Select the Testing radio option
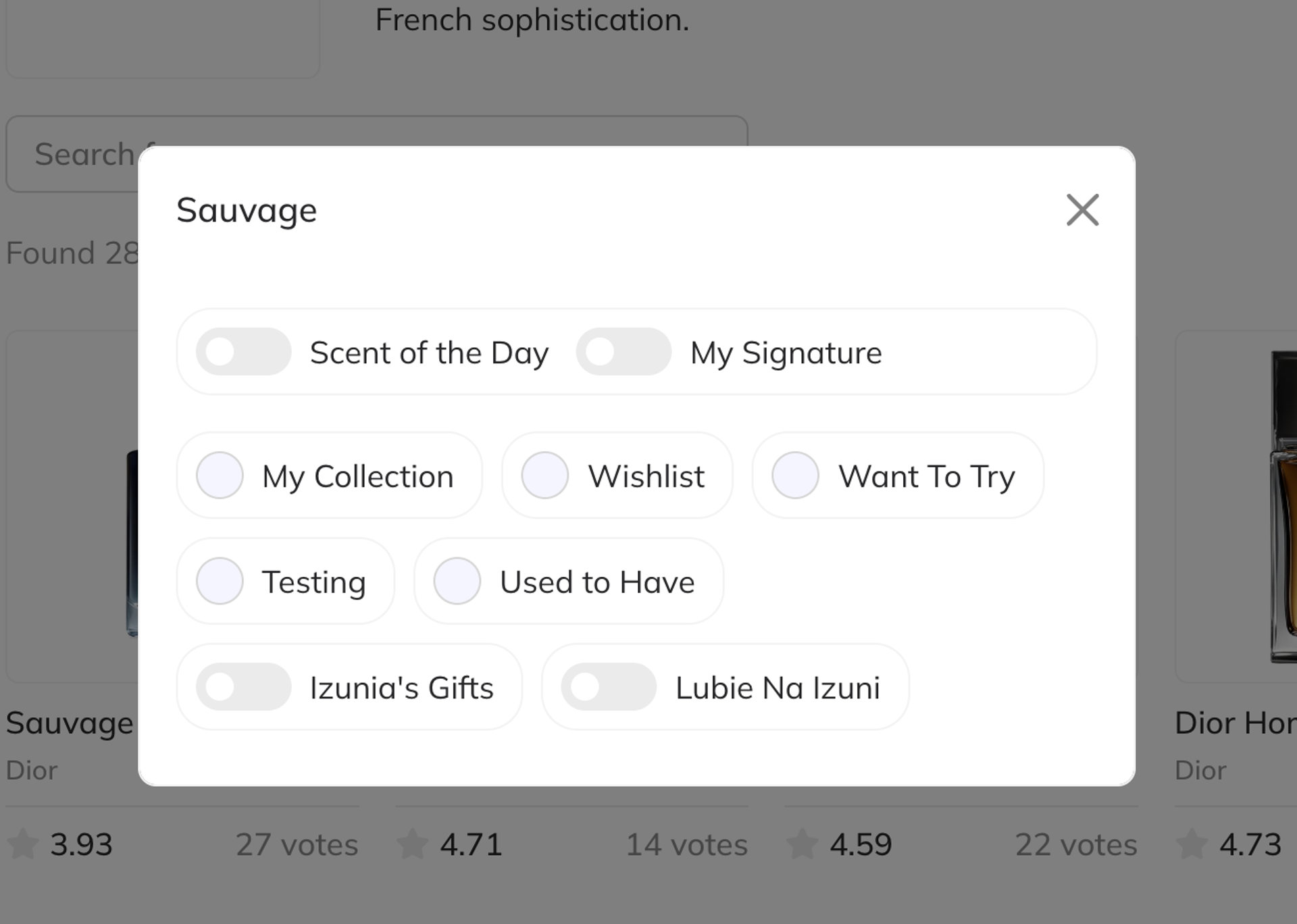The image size is (1297, 924). 220,581
